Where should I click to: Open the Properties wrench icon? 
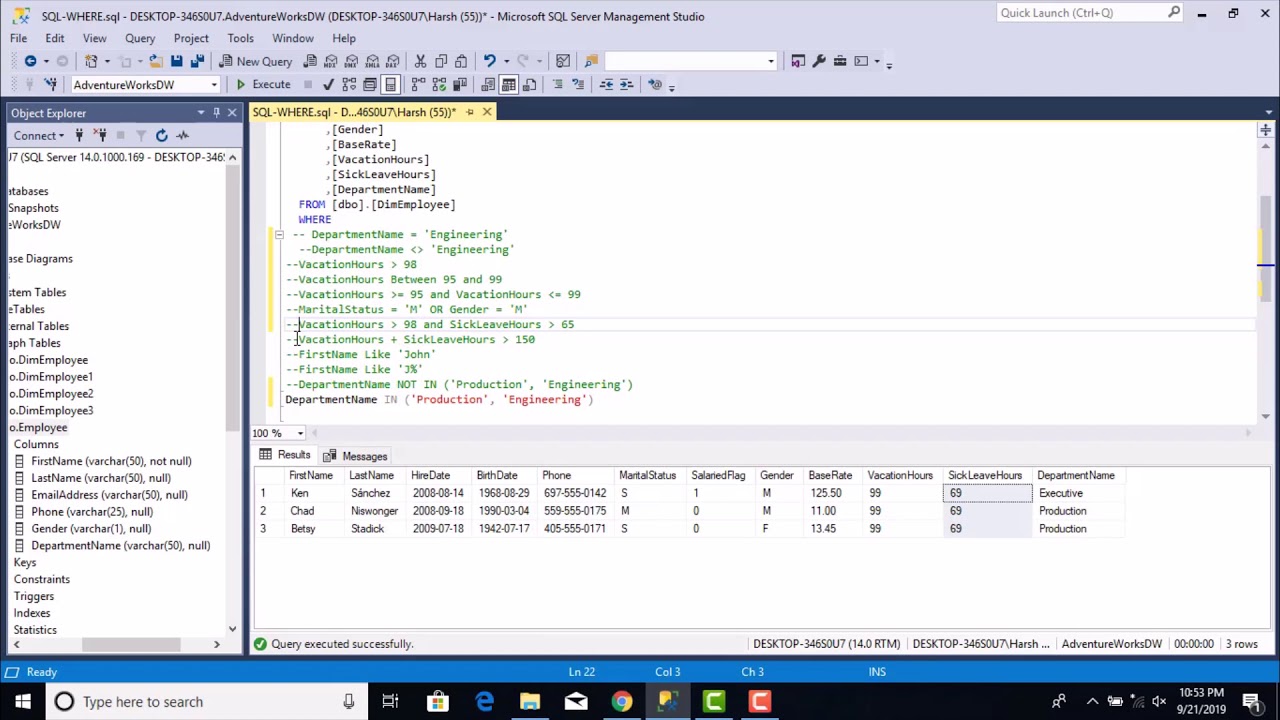click(x=819, y=61)
